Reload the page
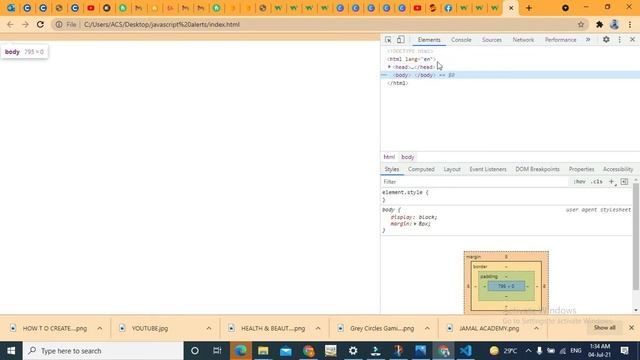The image size is (640, 360). 40,24
